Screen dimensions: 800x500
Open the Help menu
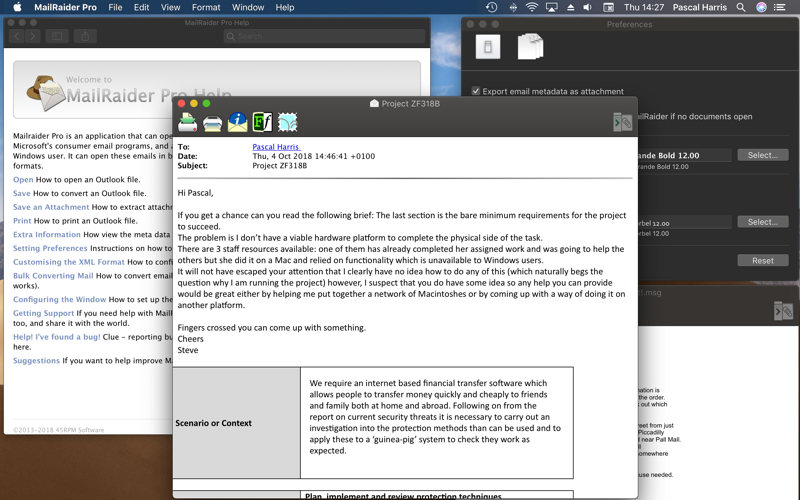[285, 7]
